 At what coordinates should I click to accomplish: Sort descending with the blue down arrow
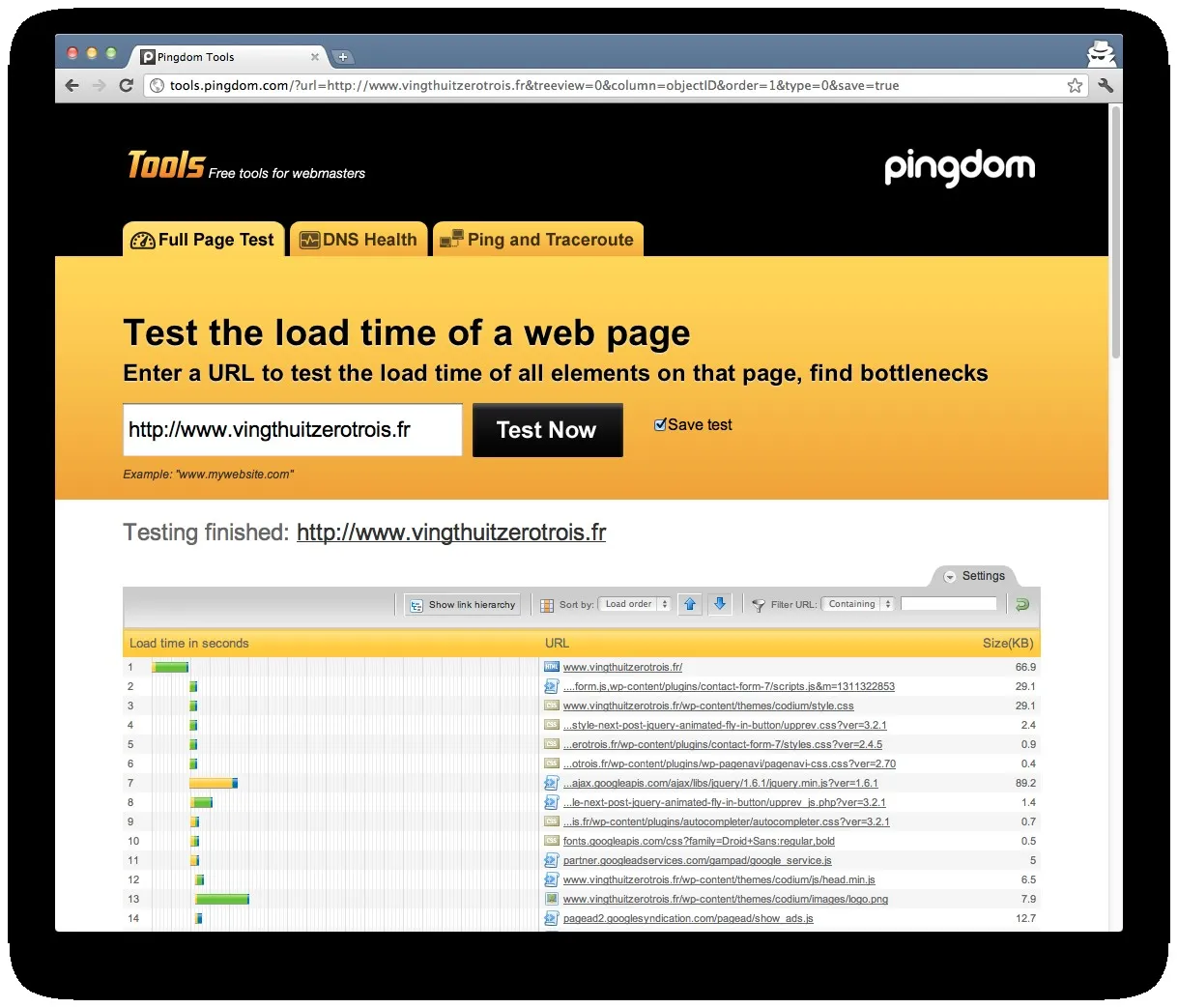point(720,604)
